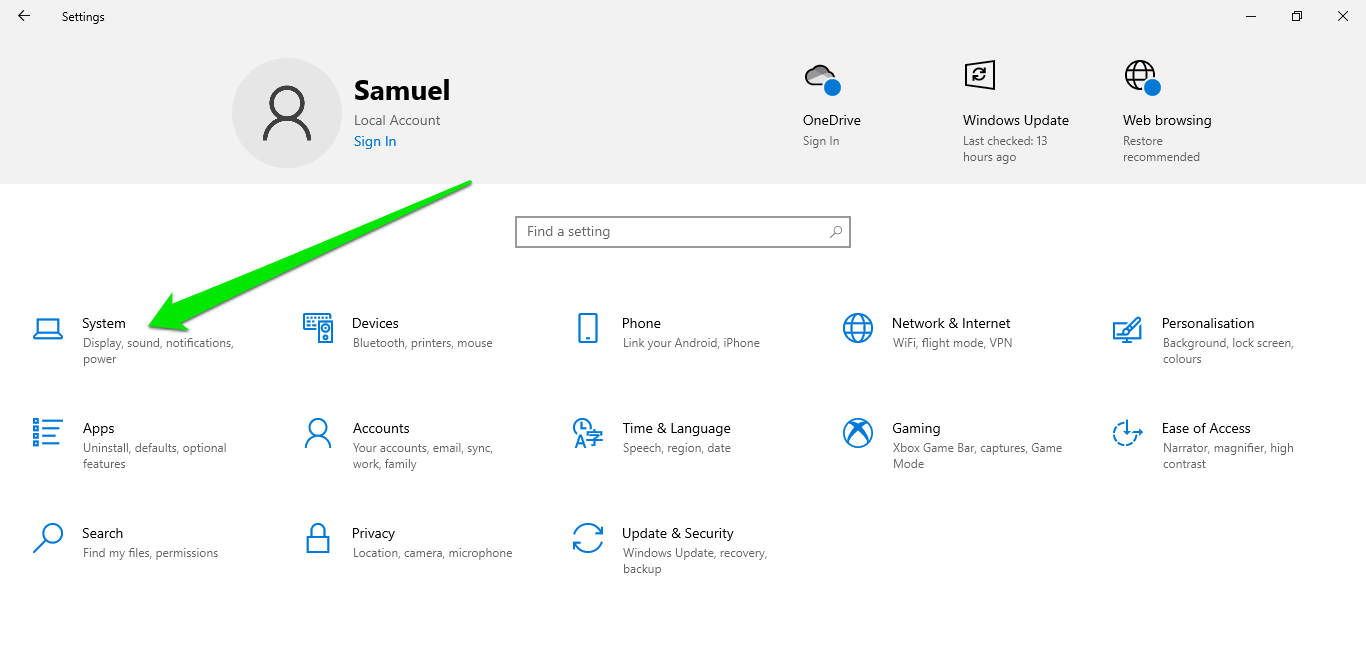Click the Sign In link under Local Account

375,141
